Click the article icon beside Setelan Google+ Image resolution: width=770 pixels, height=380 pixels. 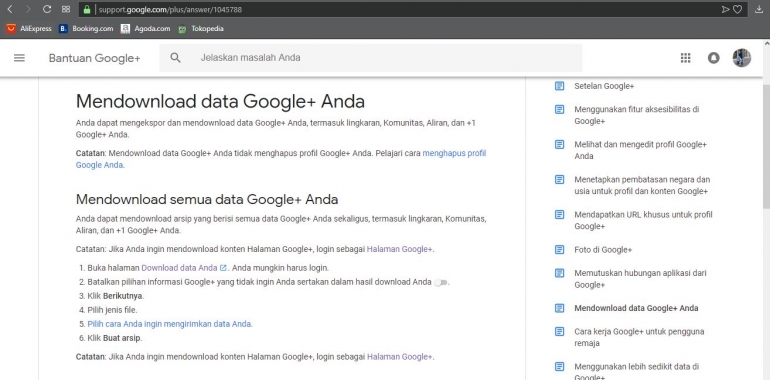click(559, 86)
